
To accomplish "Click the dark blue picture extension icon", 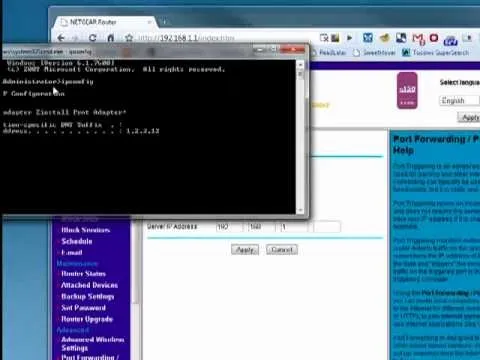I will [401, 38].
